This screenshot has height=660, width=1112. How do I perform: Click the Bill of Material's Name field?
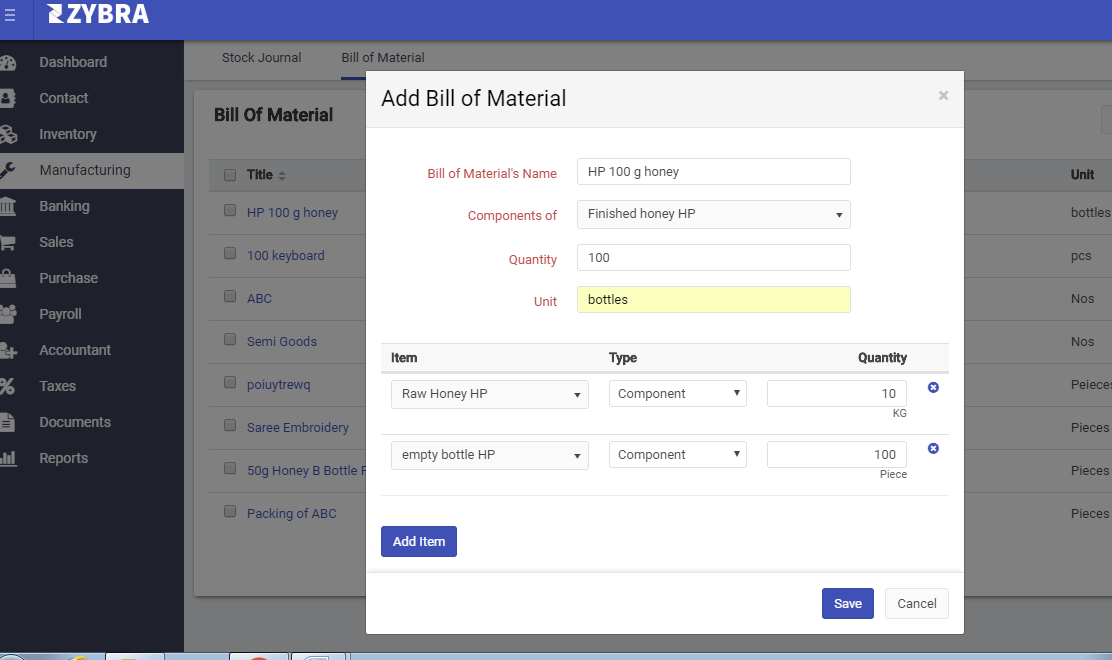[713, 172]
